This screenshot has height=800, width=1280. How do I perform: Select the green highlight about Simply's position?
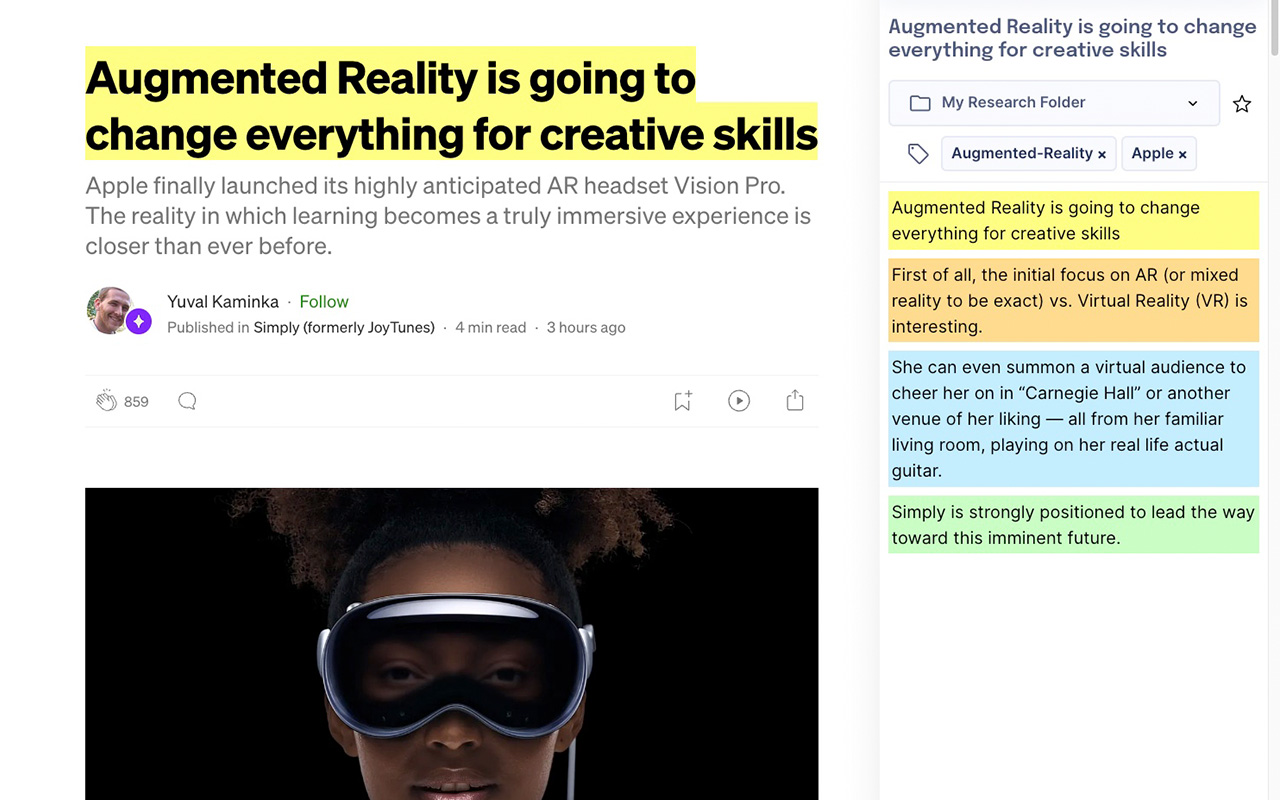(x=1073, y=525)
